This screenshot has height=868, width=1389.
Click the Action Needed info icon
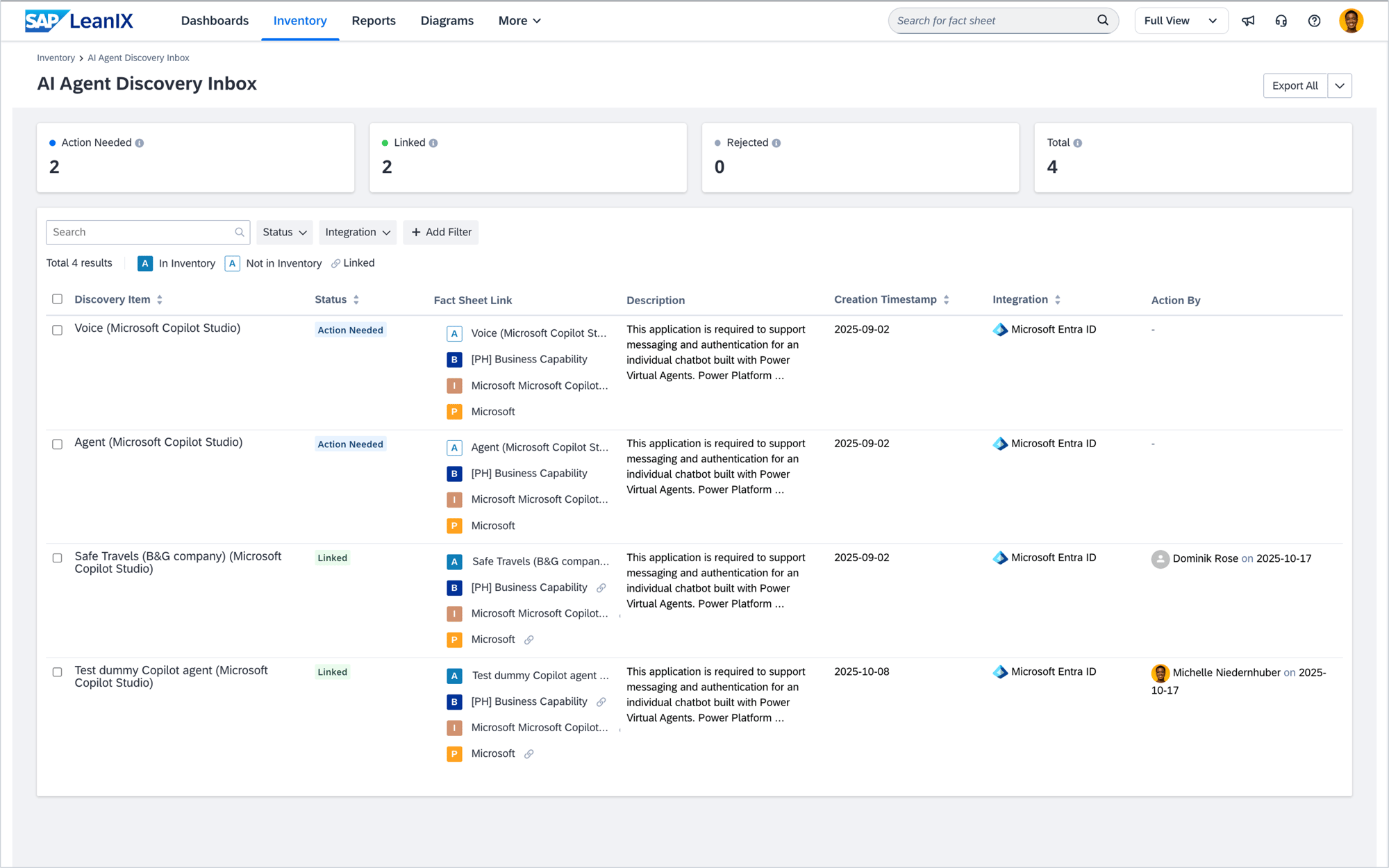pyautogui.click(x=140, y=143)
